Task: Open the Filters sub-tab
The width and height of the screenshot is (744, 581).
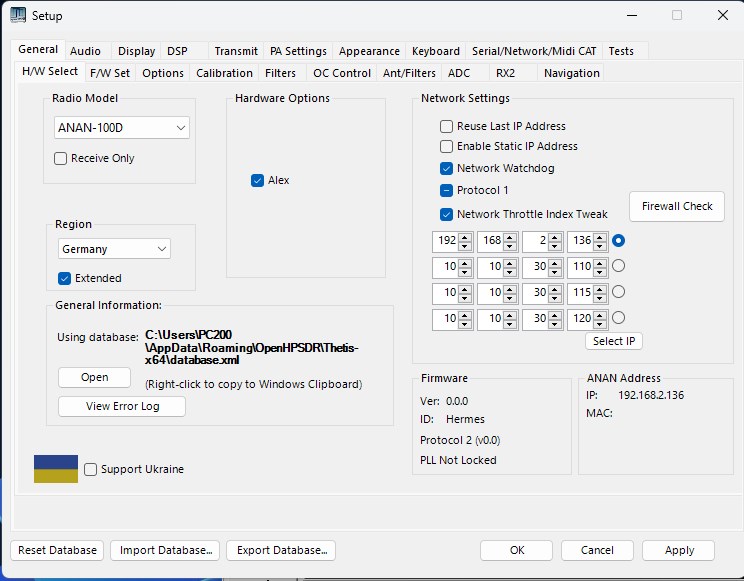Action: point(280,73)
